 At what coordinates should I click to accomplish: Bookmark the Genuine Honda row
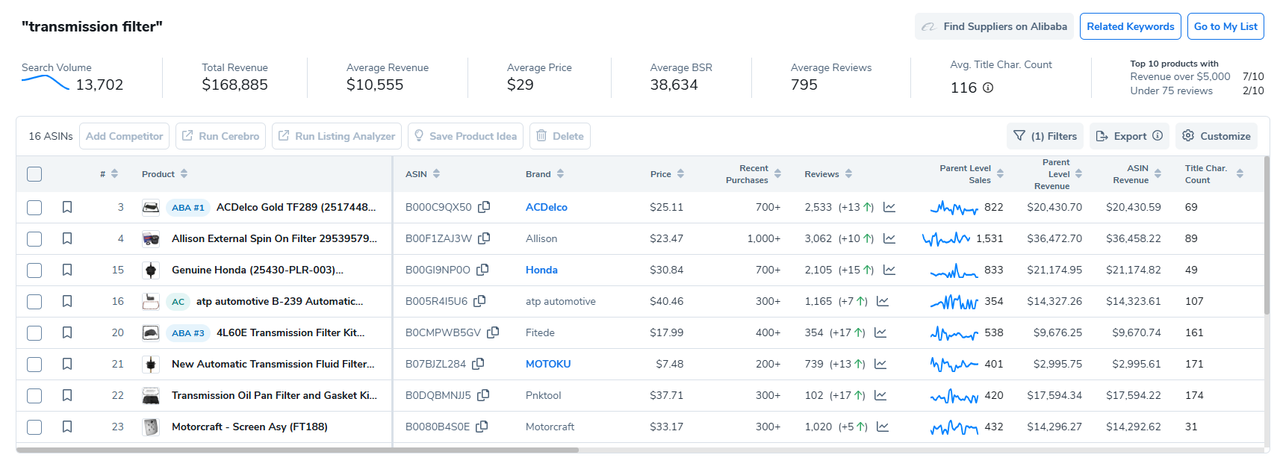point(67,270)
